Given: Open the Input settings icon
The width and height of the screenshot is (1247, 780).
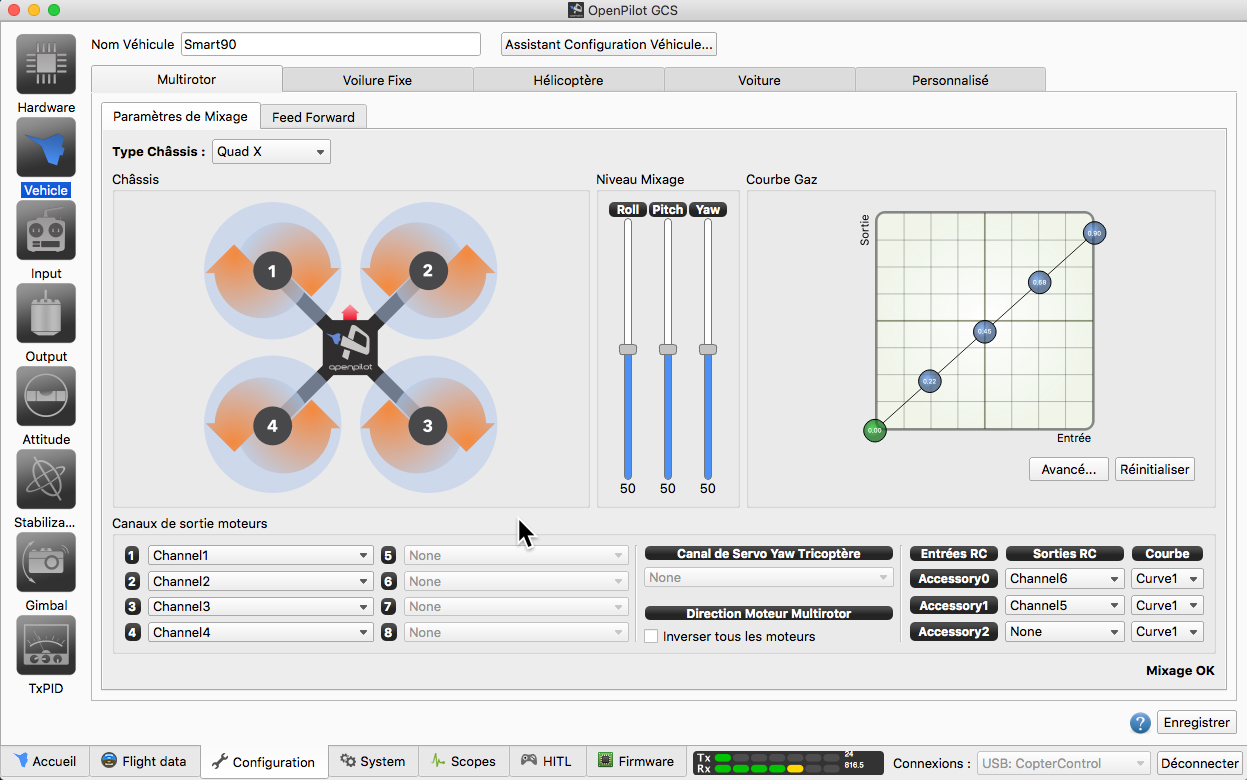Looking at the screenshot, I should tap(46, 231).
